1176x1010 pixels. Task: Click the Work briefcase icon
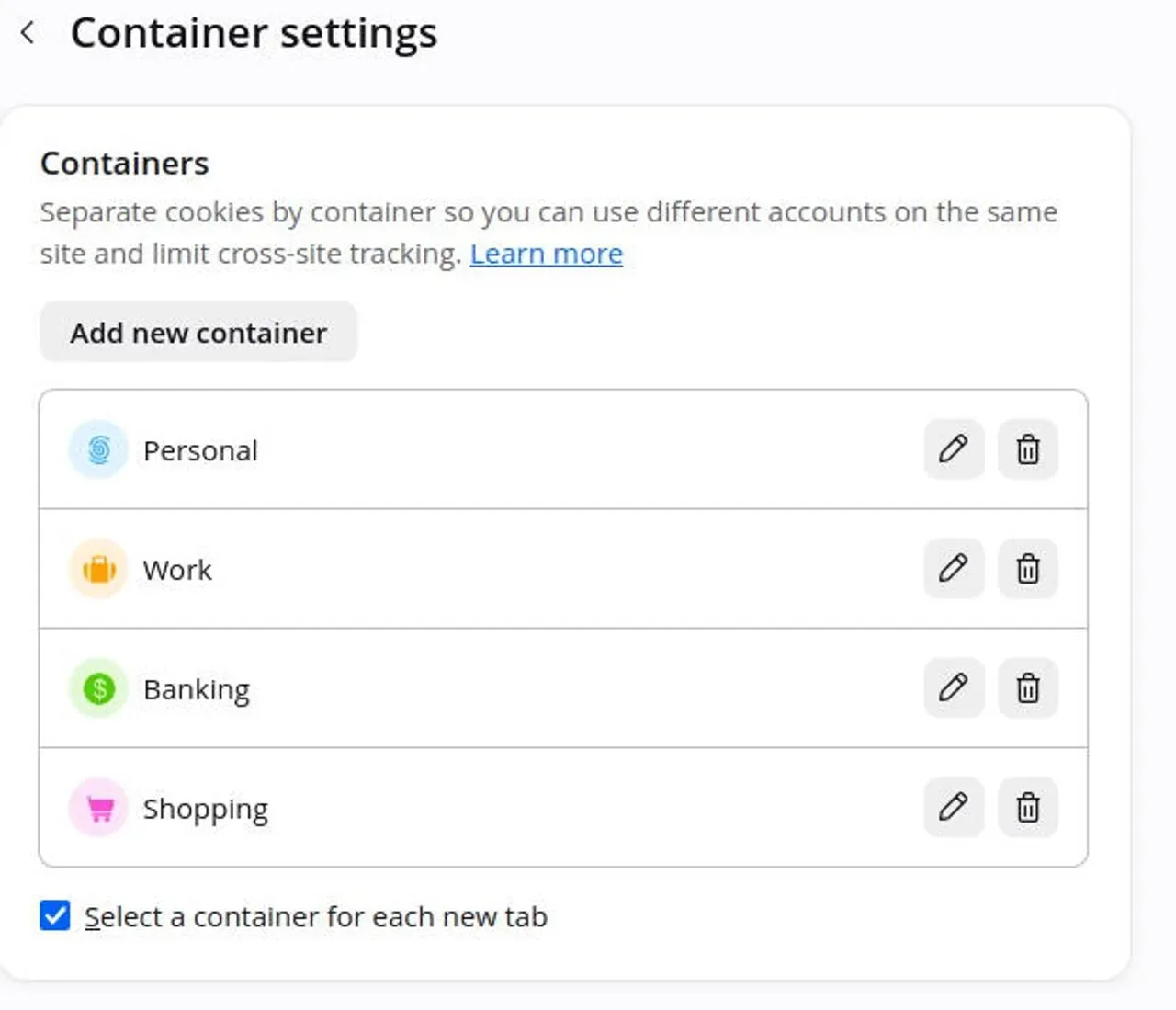[x=99, y=569]
